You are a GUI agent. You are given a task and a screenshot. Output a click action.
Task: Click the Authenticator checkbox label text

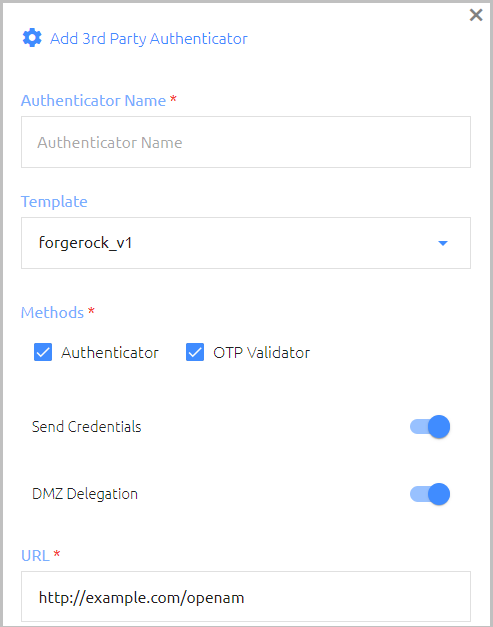110,353
